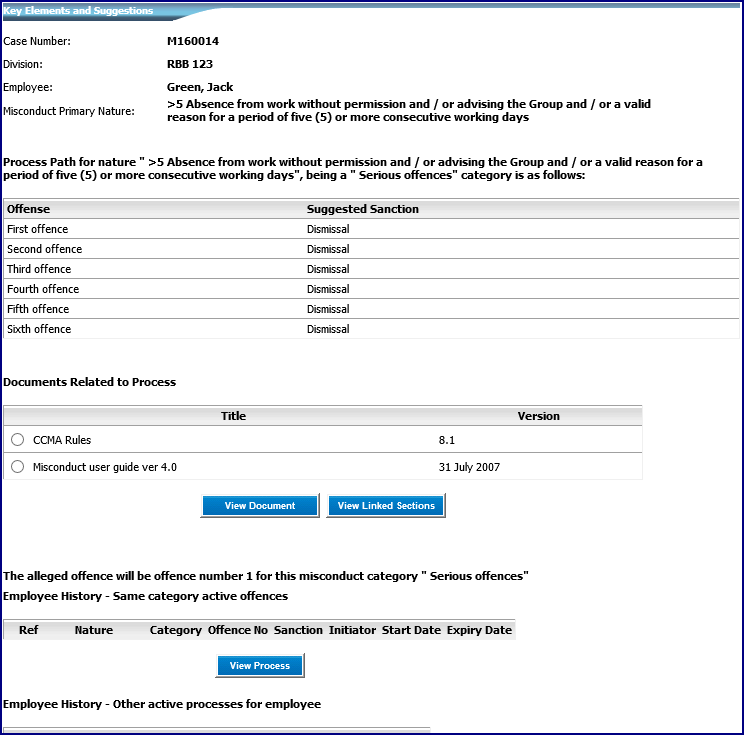Viewport: 744px width, 735px height.
Task: Click the division value RBB 123
Action: (x=190, y=64)
